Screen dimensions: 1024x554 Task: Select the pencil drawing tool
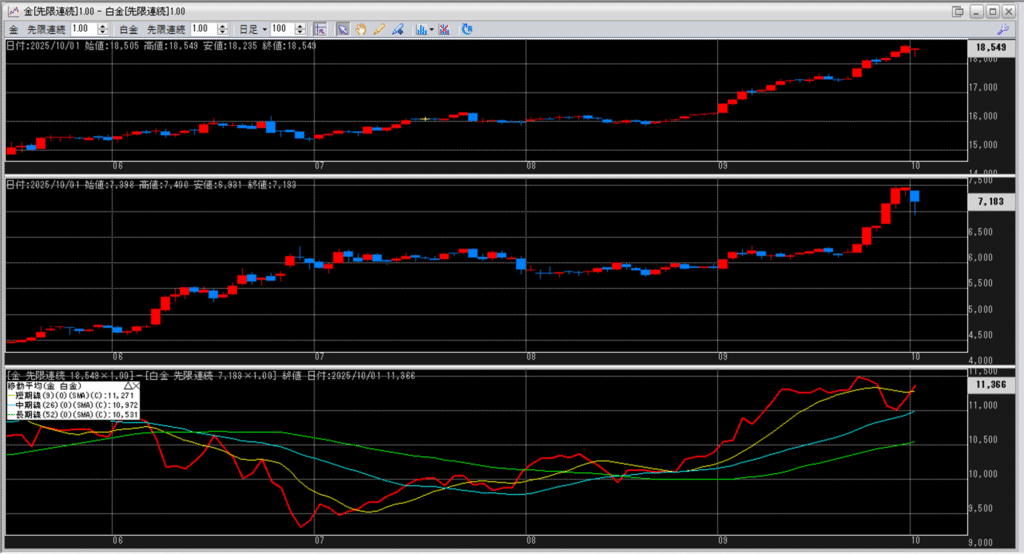[380, 29]
